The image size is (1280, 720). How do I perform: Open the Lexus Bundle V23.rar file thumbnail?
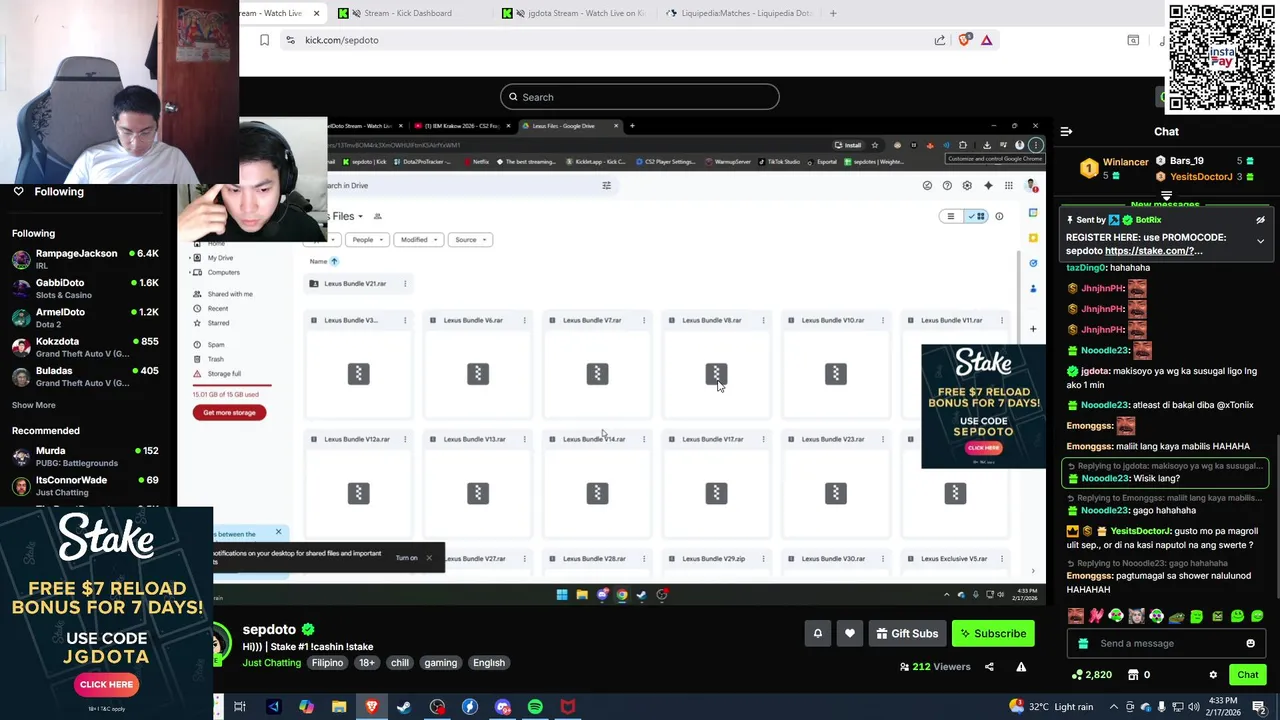point(836,493)
